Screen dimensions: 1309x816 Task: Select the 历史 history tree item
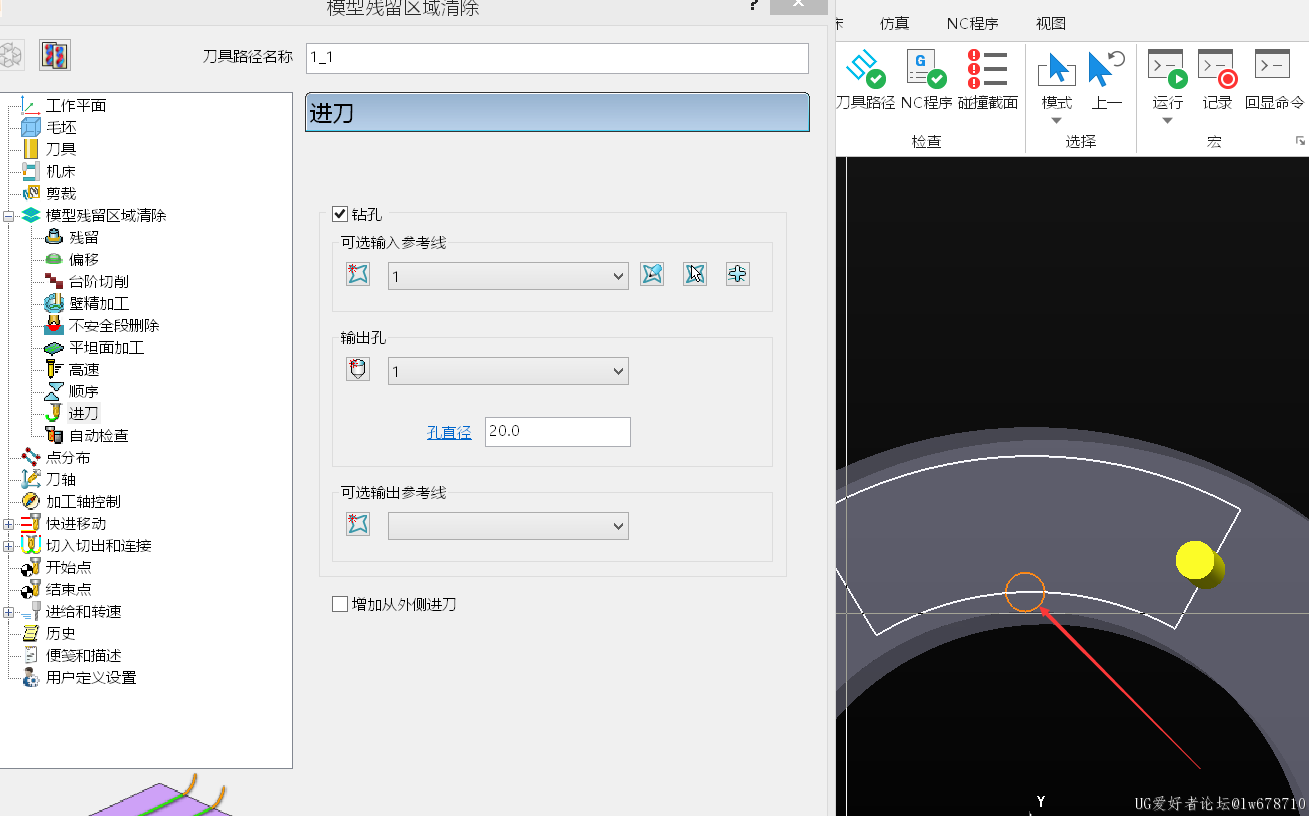coord(61,633)
